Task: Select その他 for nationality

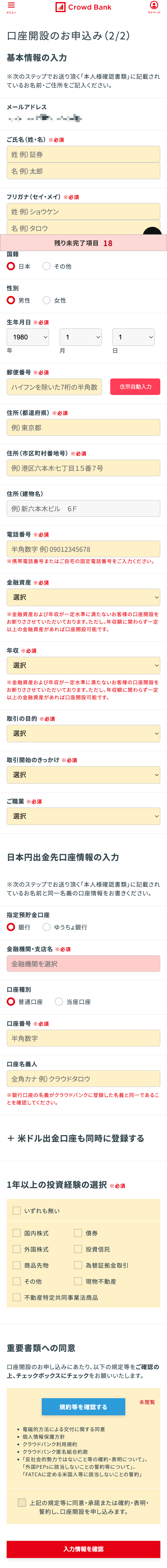Action: (x=47, y=266)
